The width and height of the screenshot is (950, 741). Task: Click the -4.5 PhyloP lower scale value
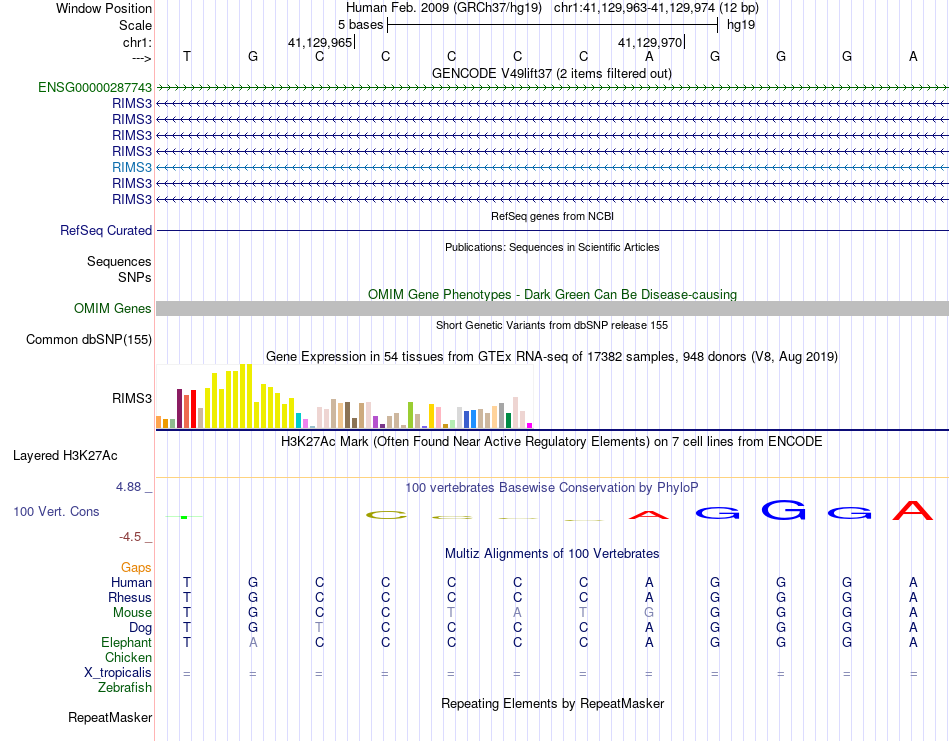pyautogui.click(x=130, y=537)
